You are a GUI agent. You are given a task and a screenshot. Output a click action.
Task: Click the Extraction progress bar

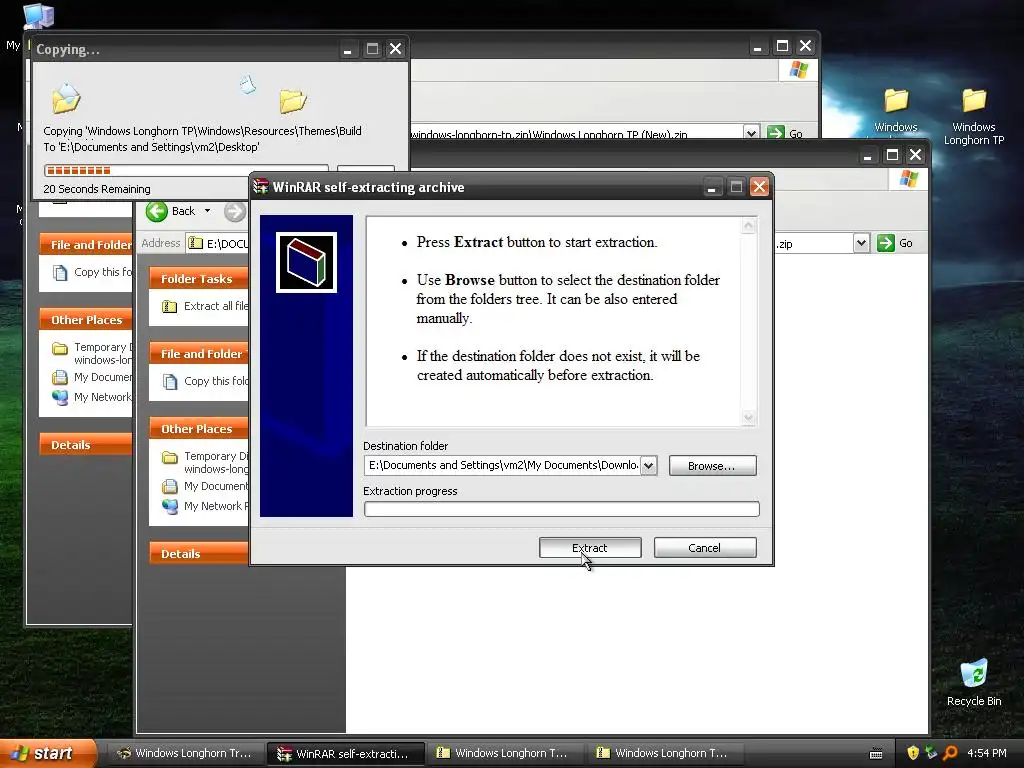(562, 509)
